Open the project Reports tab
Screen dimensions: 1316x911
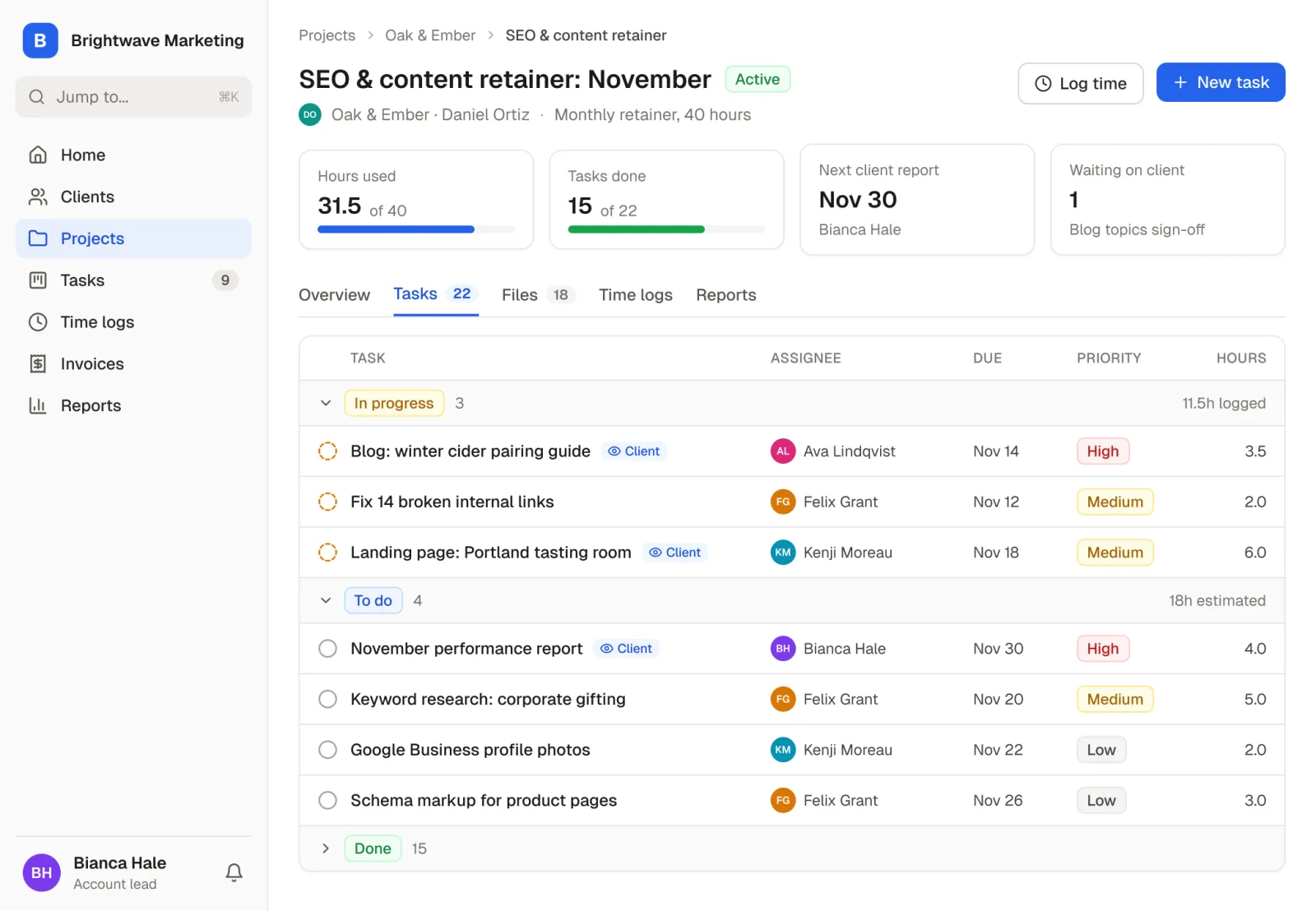[x=726, y=295]
